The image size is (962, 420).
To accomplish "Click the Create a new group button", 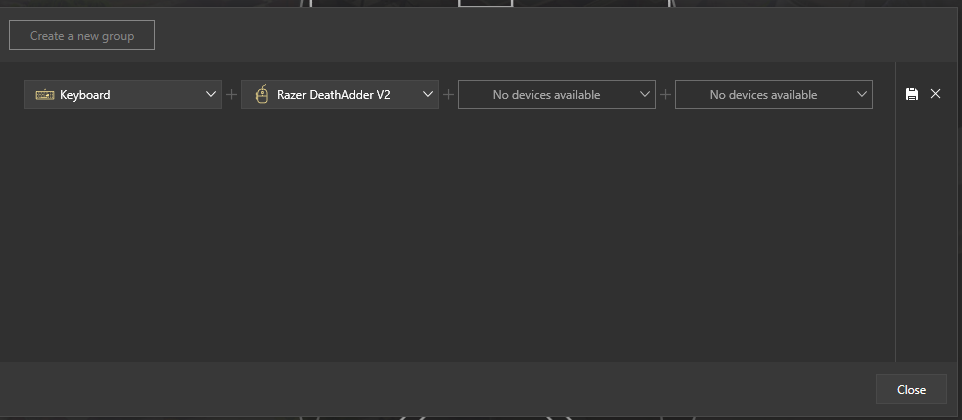I will tap(82, 36).
